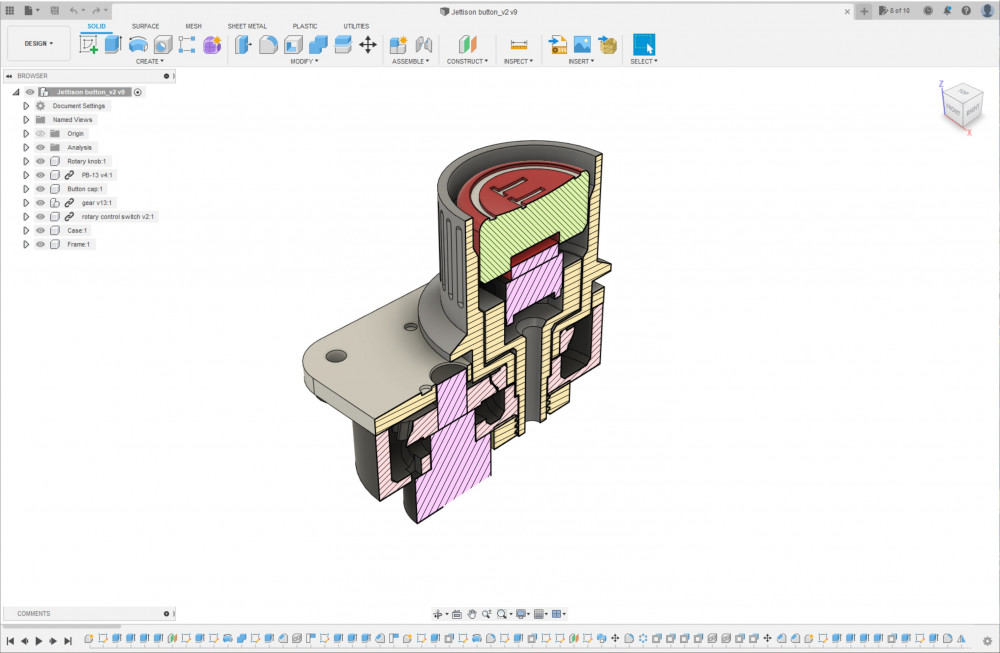Select the Fillet tool in Modify
Viewport: 1000px width, 653px height.
point(268,45)
